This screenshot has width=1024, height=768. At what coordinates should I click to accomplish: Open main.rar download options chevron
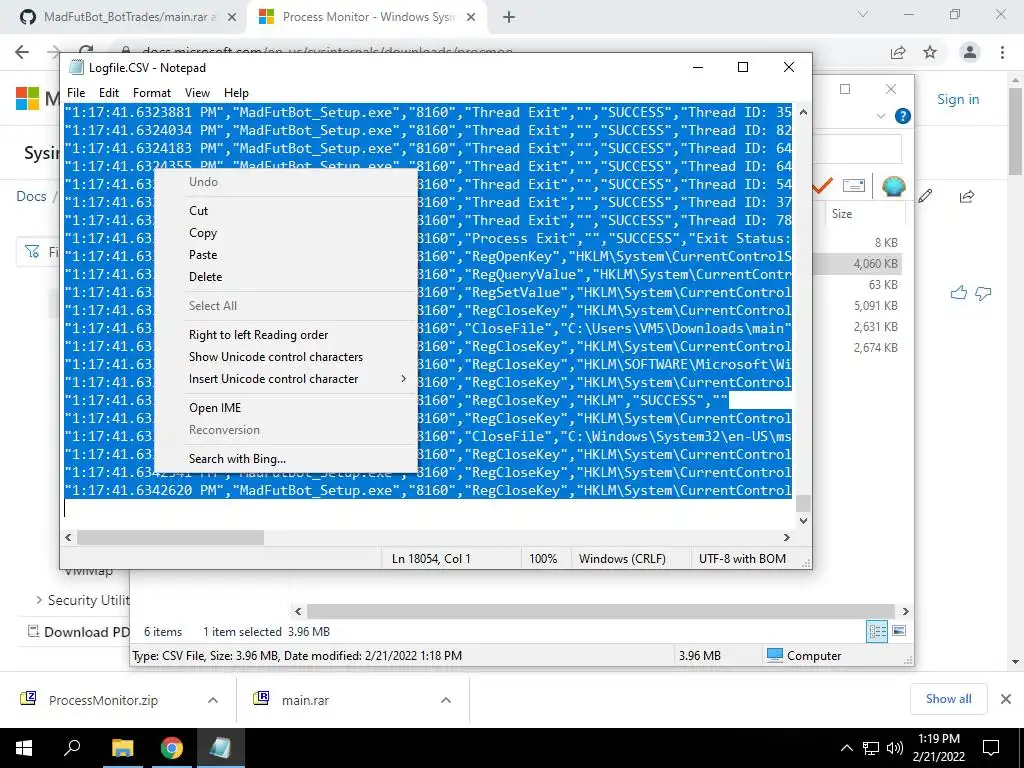[x=446, y=700]
